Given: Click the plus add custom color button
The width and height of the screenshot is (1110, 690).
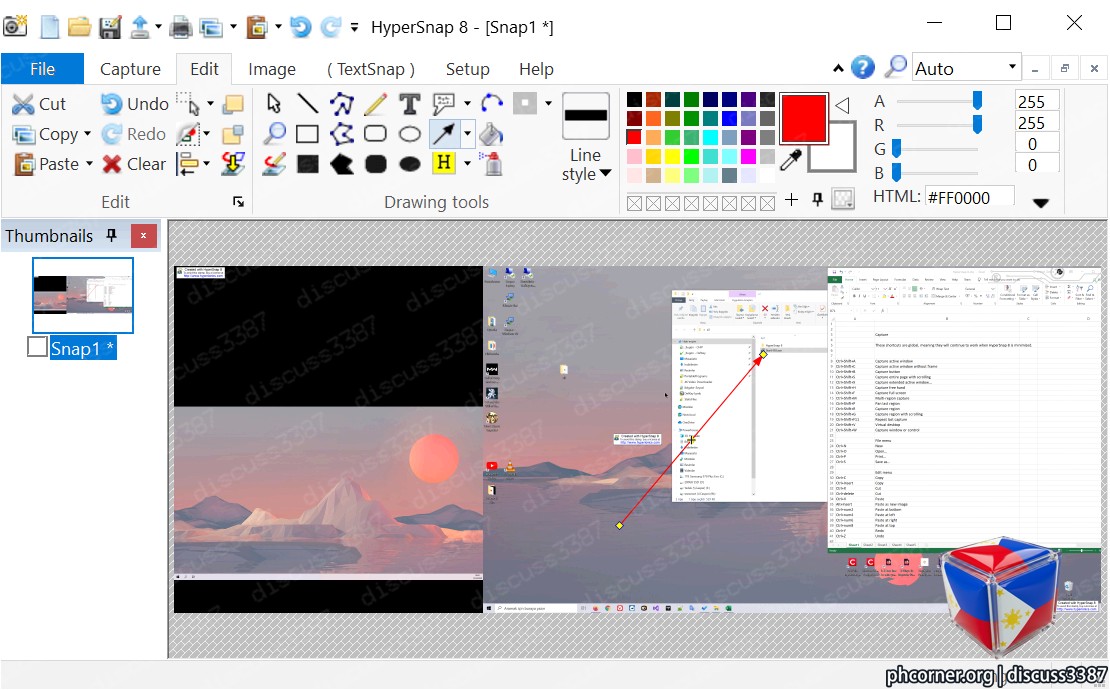Looking at the screenshot, I should [791, 200].
